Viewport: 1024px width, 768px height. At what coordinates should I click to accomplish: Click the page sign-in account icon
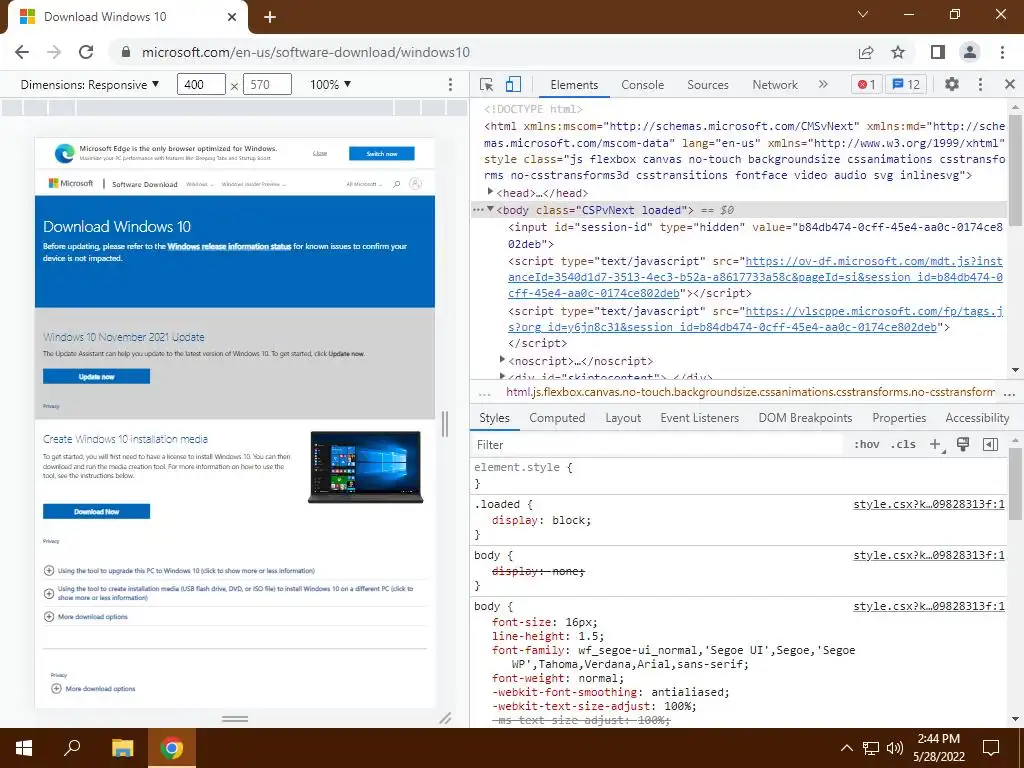click(415, 184)
